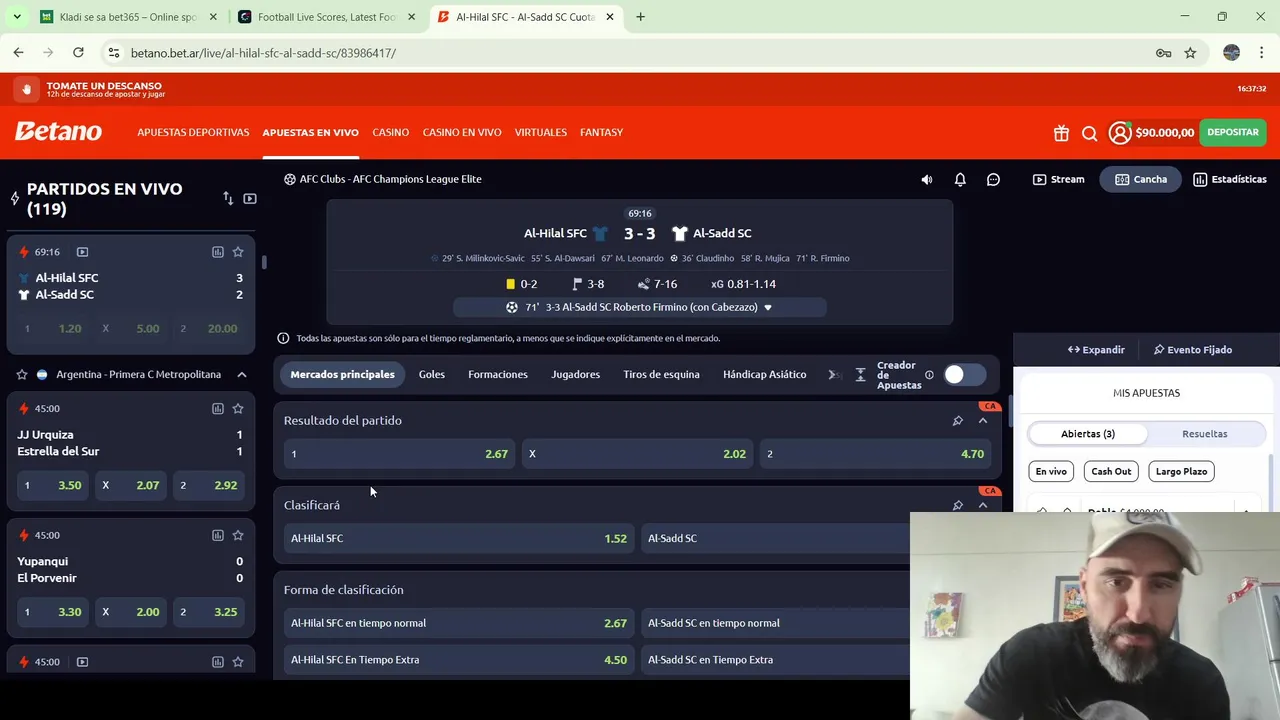Viewport: 1280px width, 720px height.
Task: Select the Jugadores tab
Action: tap(576, 375)
